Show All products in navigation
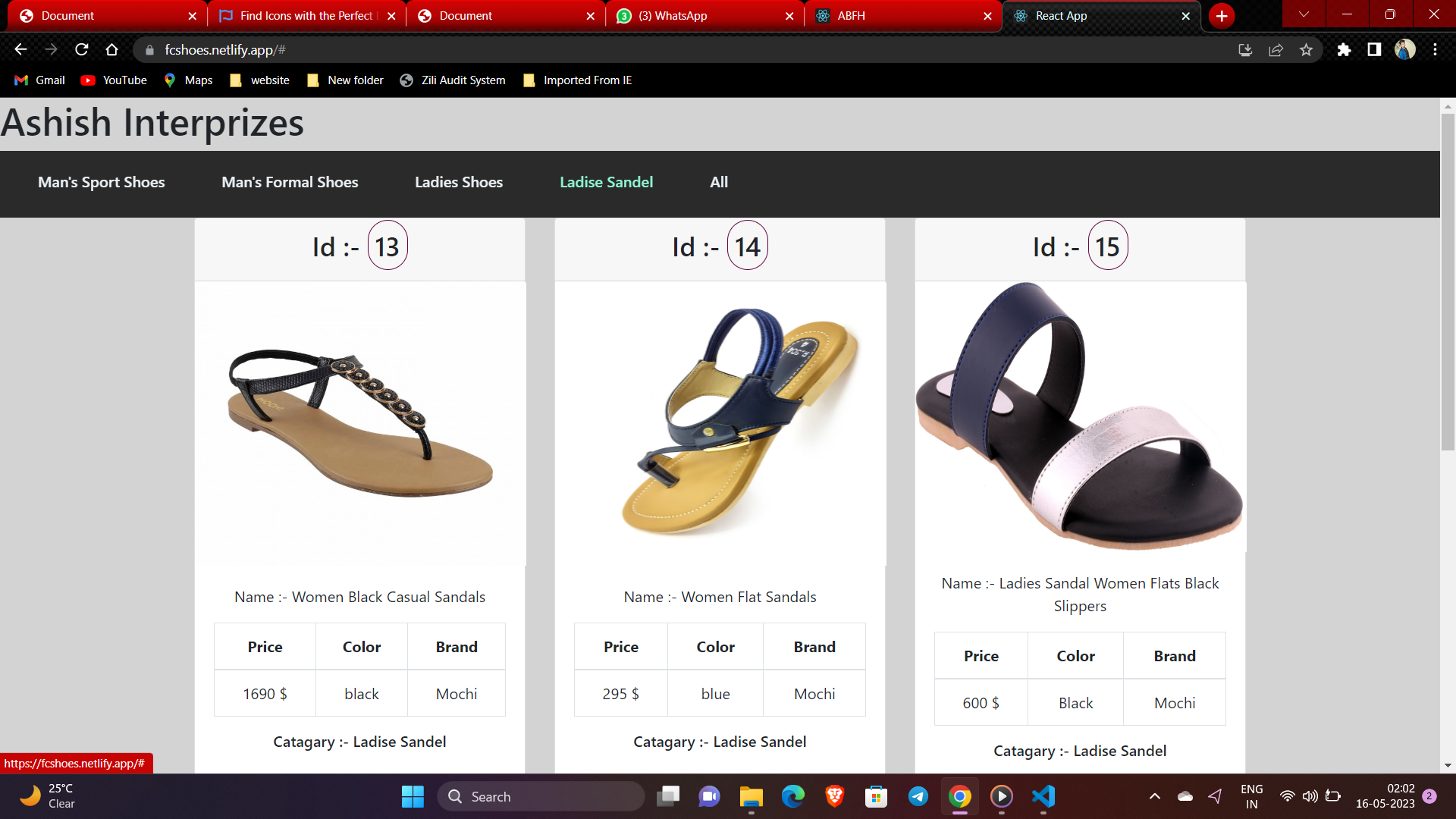The width and height of the screenshot is (1456, 819). click(x=719, y=182)
